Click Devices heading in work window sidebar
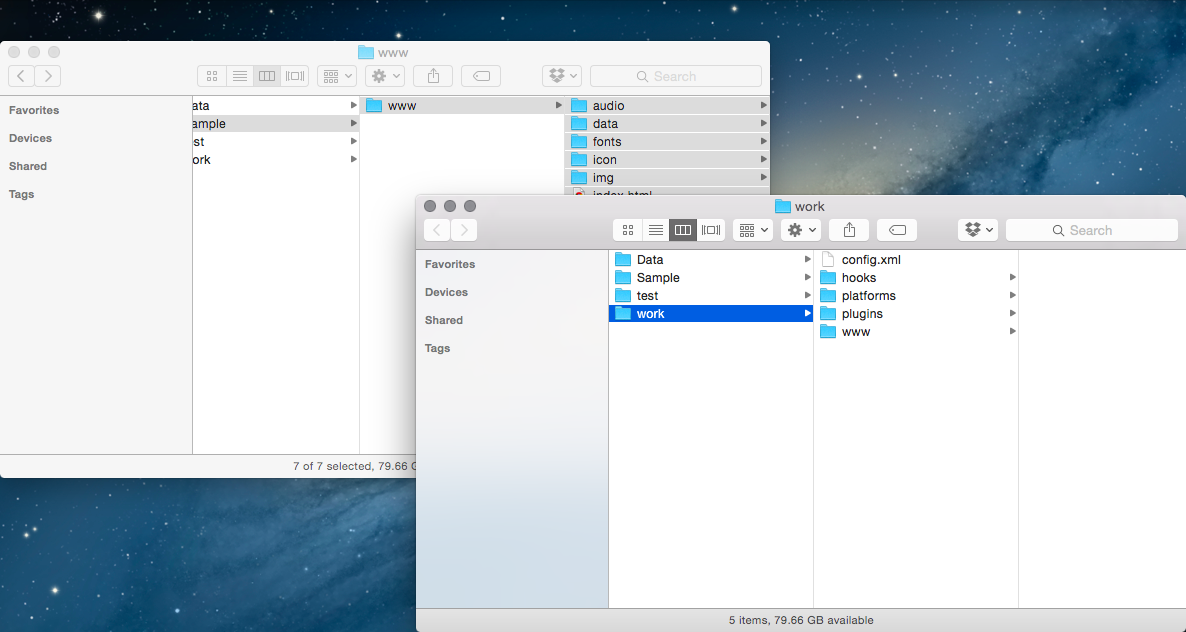Viewport: 1186px width, 632px height. pyautogui.click(x=446, y=292)
